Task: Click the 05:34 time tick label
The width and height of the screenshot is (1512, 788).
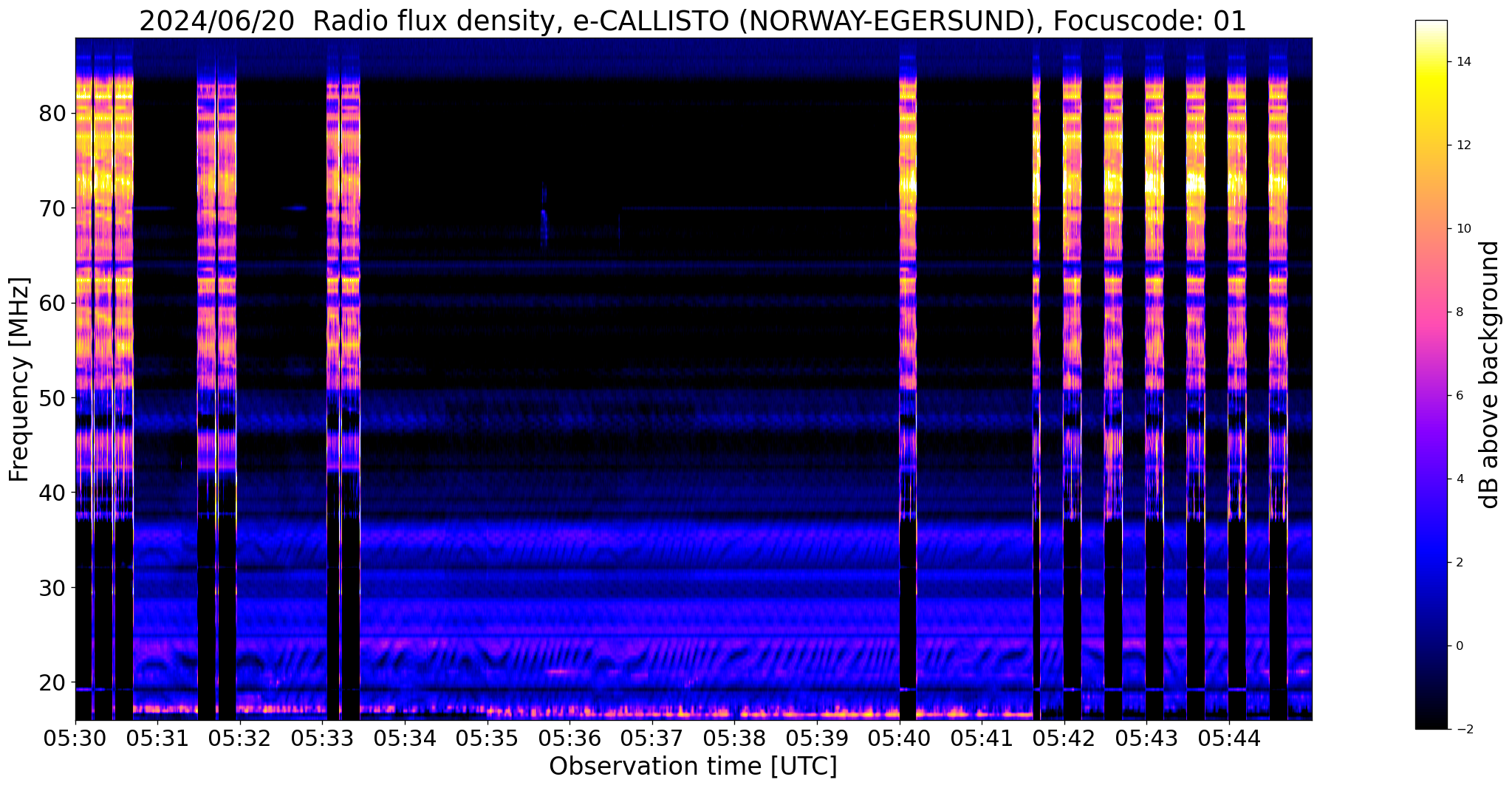Action: 405,738
